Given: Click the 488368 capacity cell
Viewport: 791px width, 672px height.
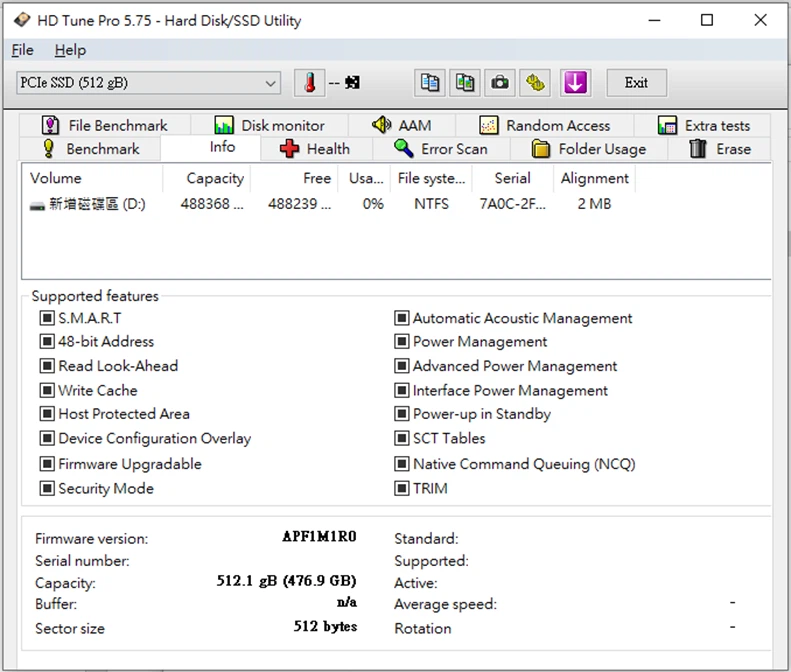Looking at the screenshot, I should [x=212, y=204].
